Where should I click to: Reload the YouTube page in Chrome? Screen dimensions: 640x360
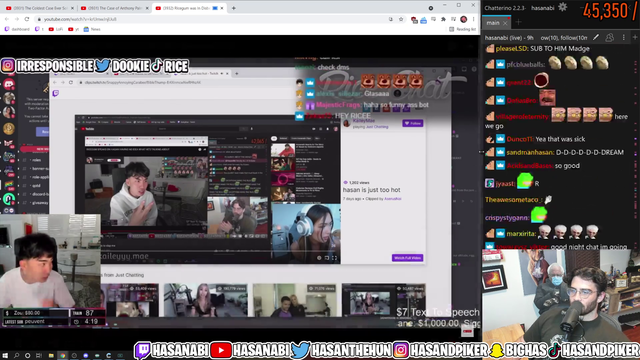[27, 19]
